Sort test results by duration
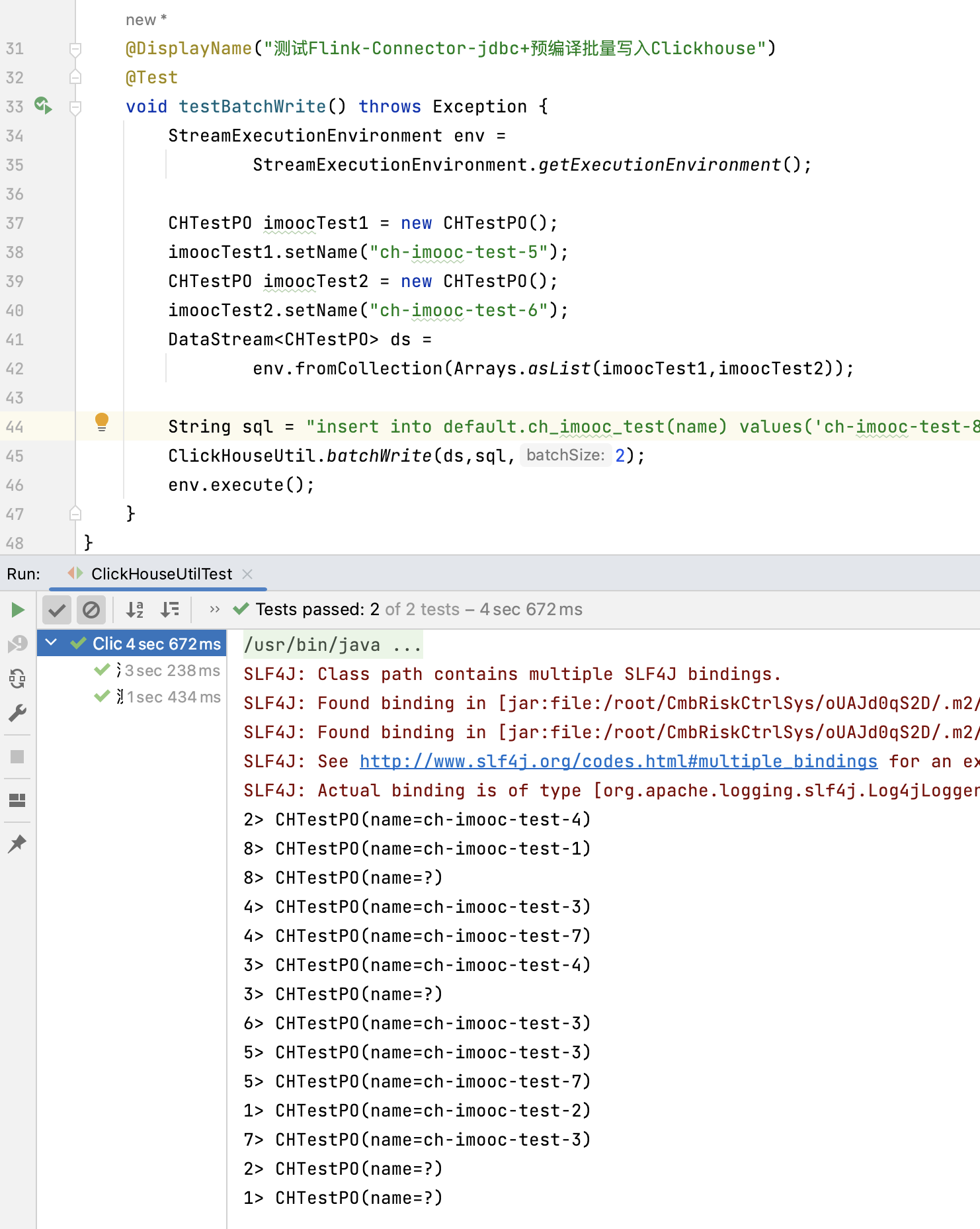The width and height of the screenshot is (980, 1229). (170, 609)
